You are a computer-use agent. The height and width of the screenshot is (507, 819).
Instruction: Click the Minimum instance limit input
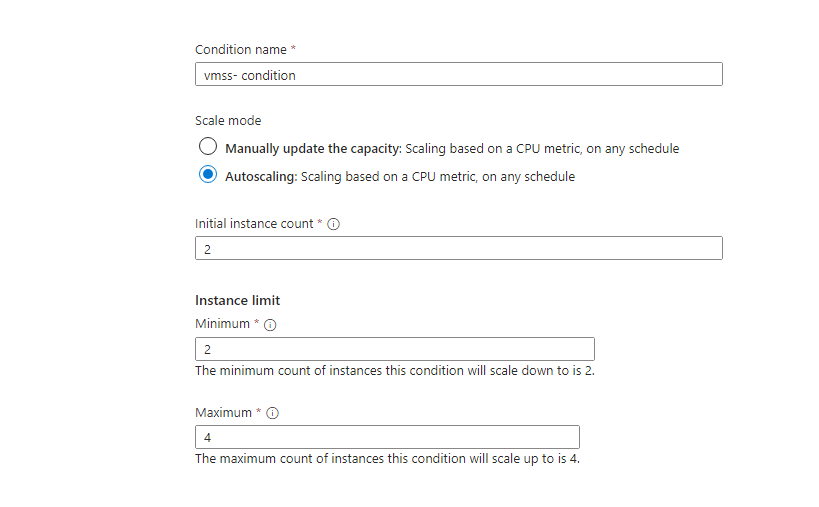pyautogui.click(x=394, y=349)
